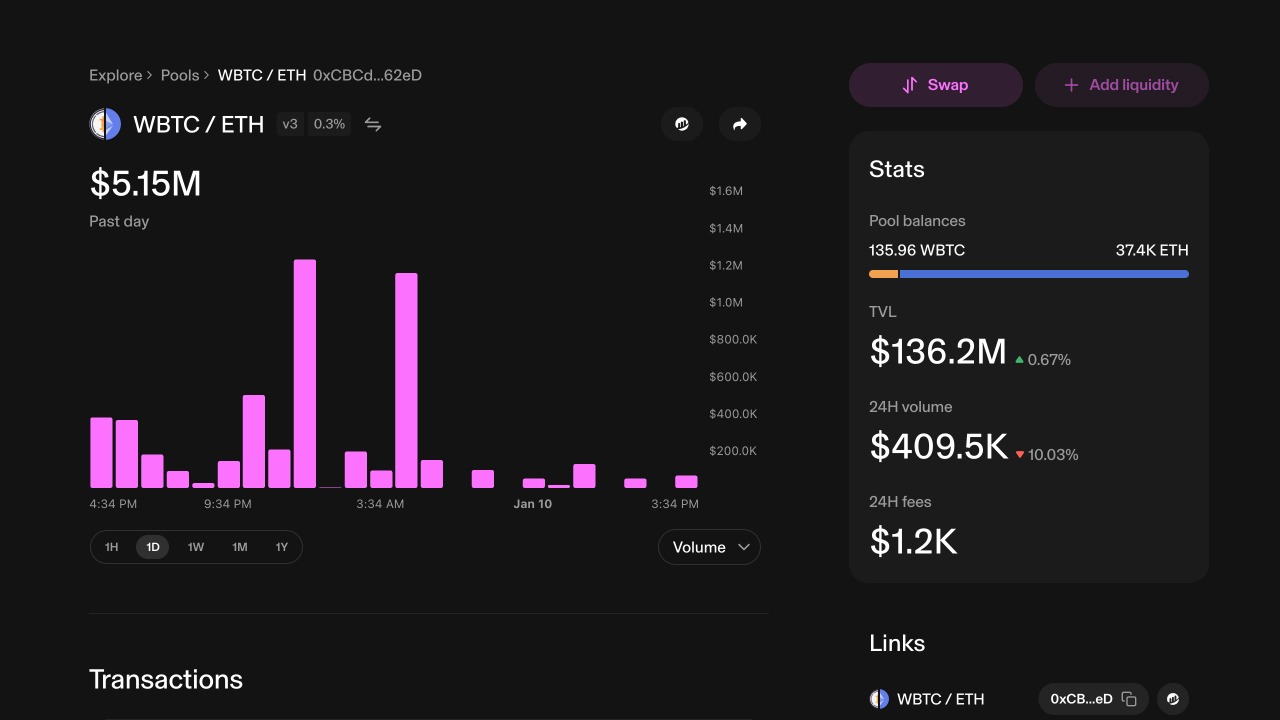The height and width of the screenshot is (720, 1280).
Task: Click the $5.15M volume value
Action: coord(146,184)
